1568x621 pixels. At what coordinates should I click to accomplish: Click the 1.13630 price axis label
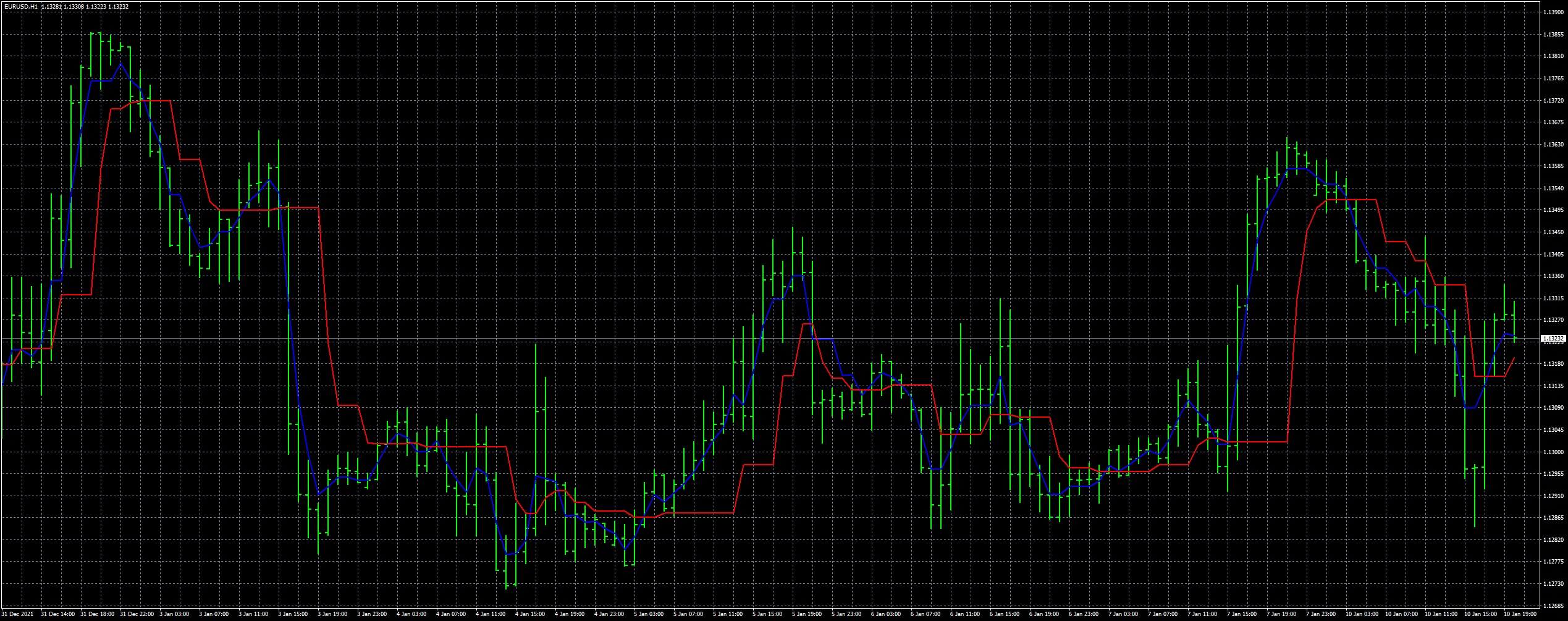(1553, 145)
